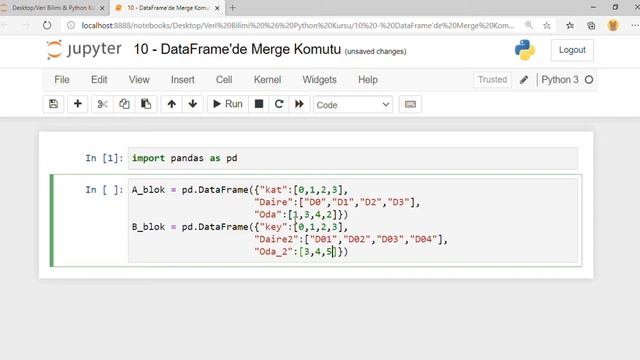Viewport: 640px width, 360px height.
Task: Log out using the Logout button
Action: click(572, 50)
